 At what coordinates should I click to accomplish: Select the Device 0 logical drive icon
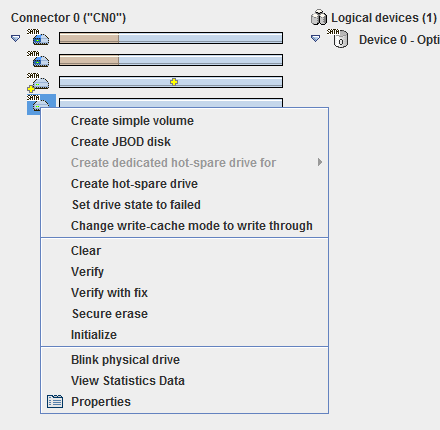(338, 38)
